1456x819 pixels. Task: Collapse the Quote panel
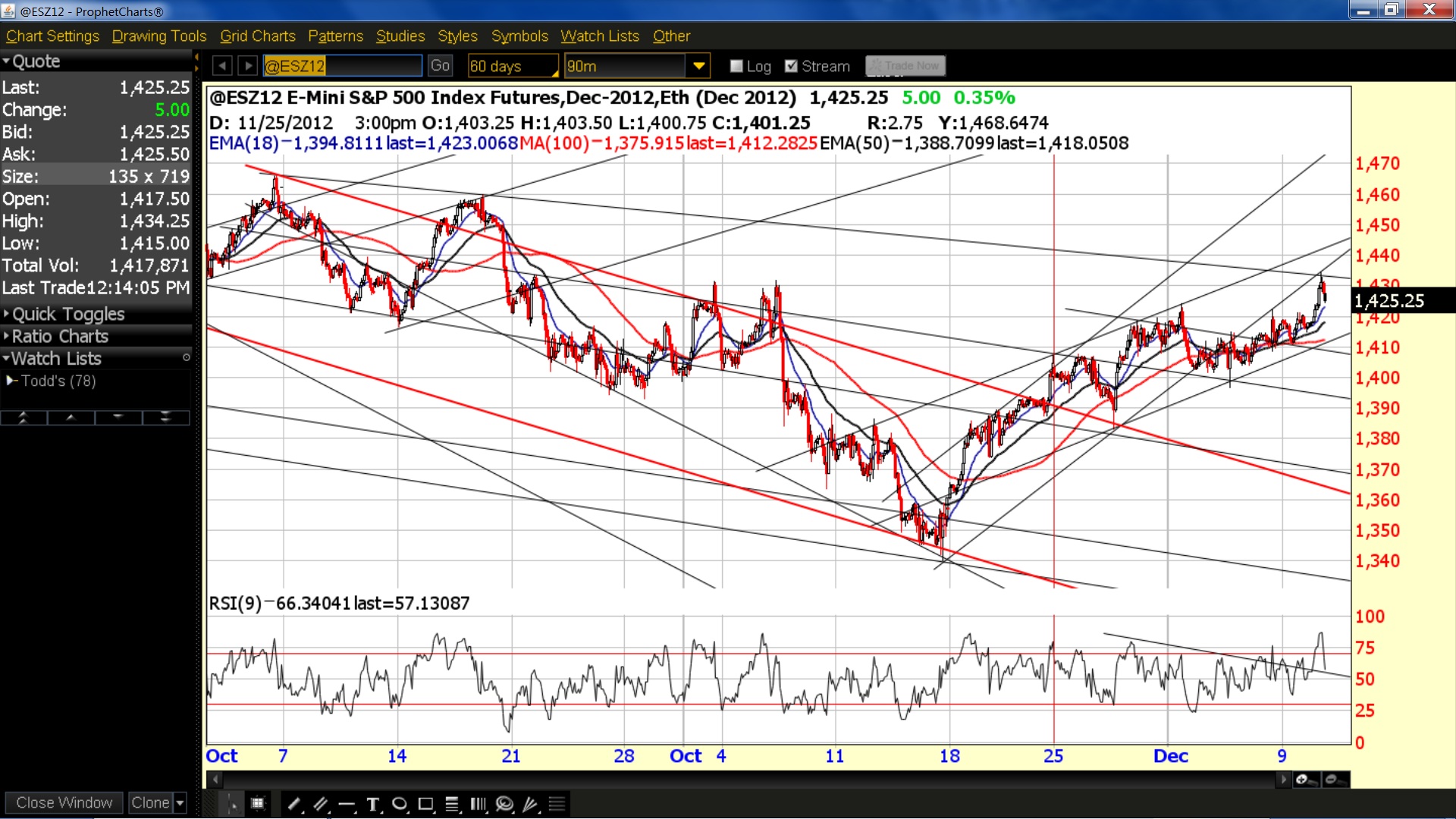point(30,61)
